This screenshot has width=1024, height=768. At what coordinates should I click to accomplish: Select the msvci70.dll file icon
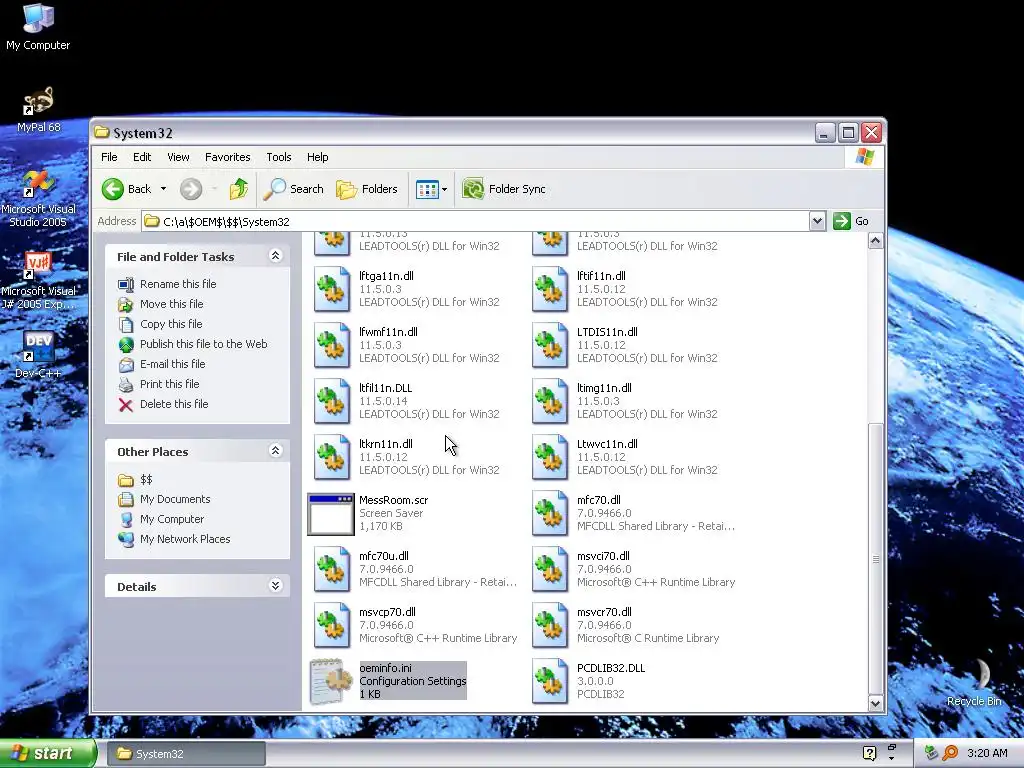550,569
